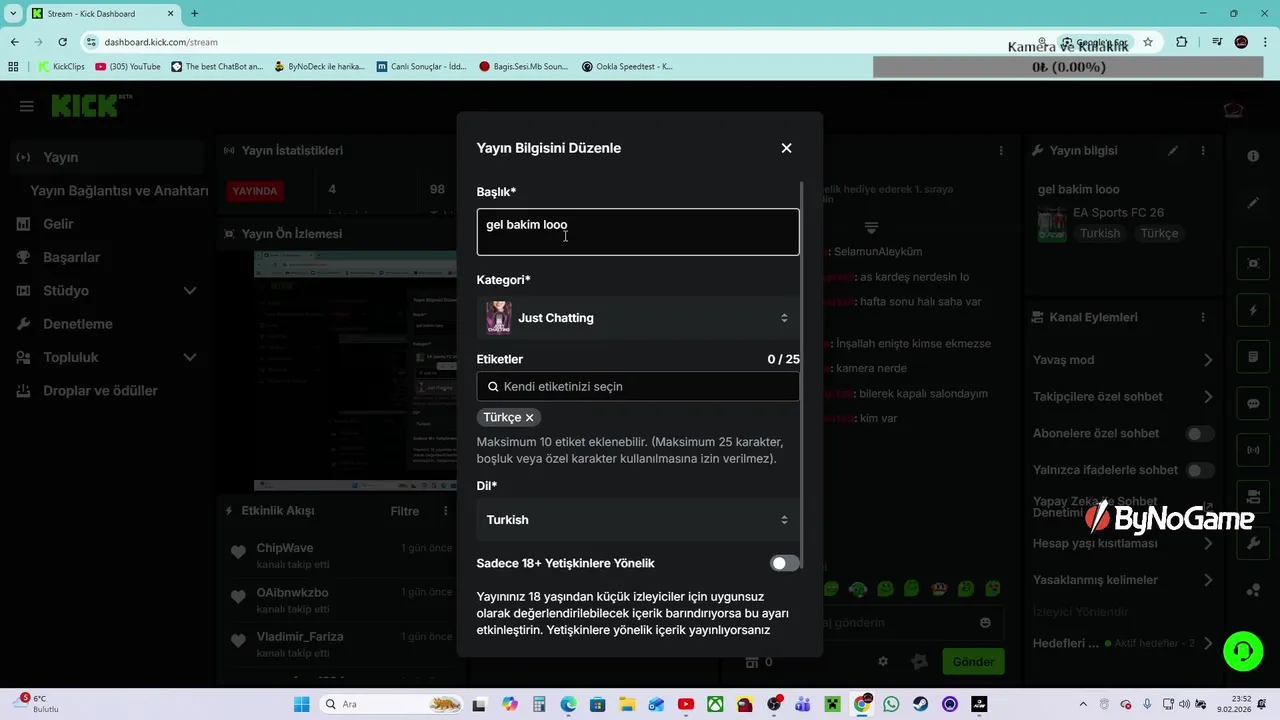The height and width of the screenshot is (720, 1280).
Task: Open three-dot menu of Etkinlik Akışı panel
Action: 446,511
